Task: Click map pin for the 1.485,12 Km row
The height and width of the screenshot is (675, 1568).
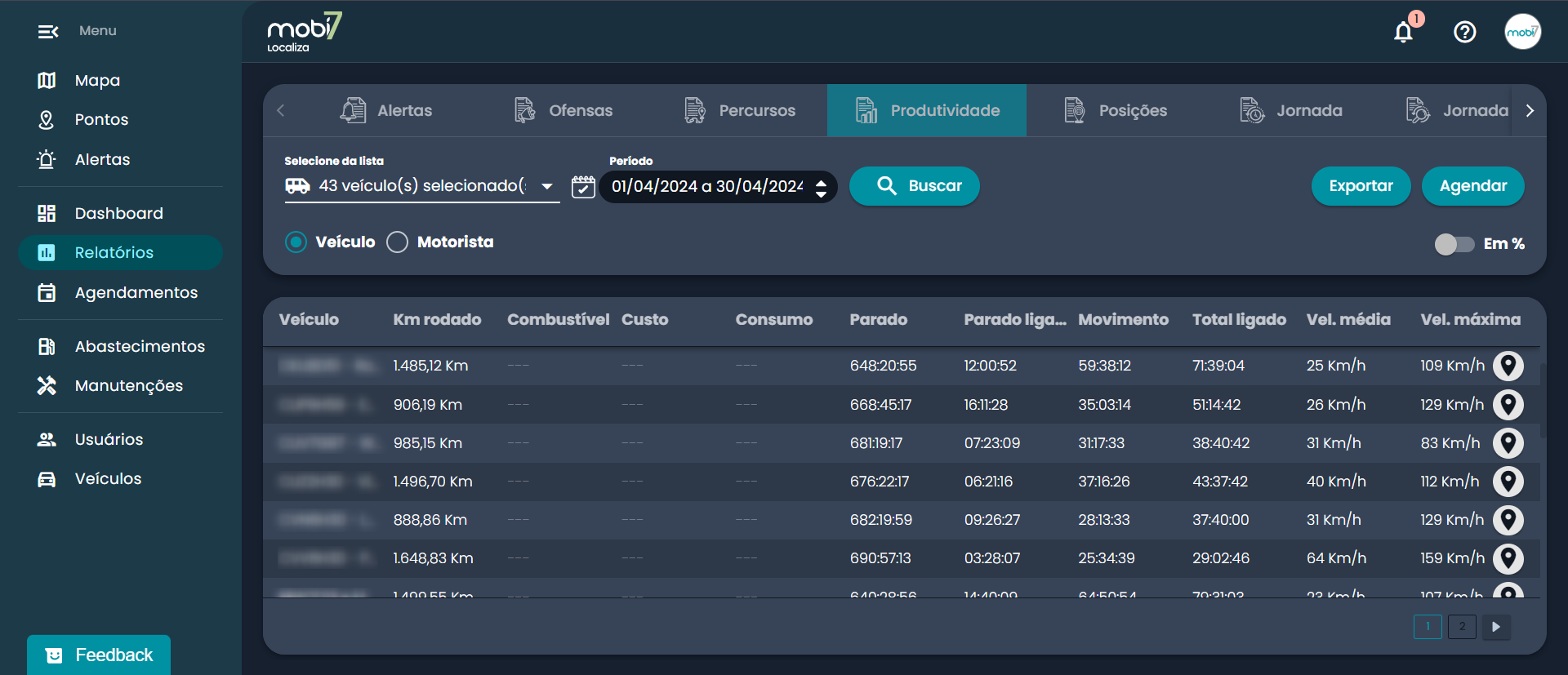Action: tap(1508, 366)
